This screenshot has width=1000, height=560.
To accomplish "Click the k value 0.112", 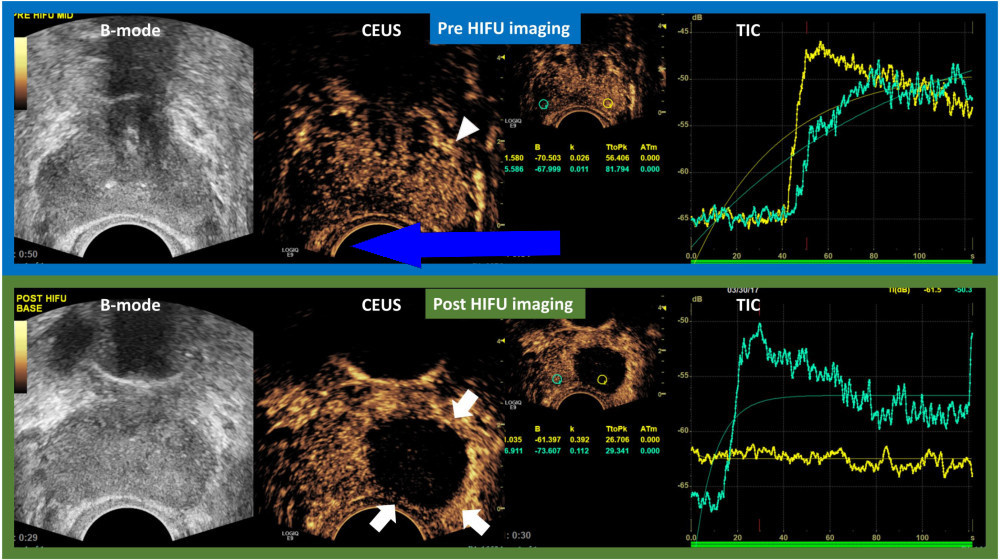I will coord(580,451).
